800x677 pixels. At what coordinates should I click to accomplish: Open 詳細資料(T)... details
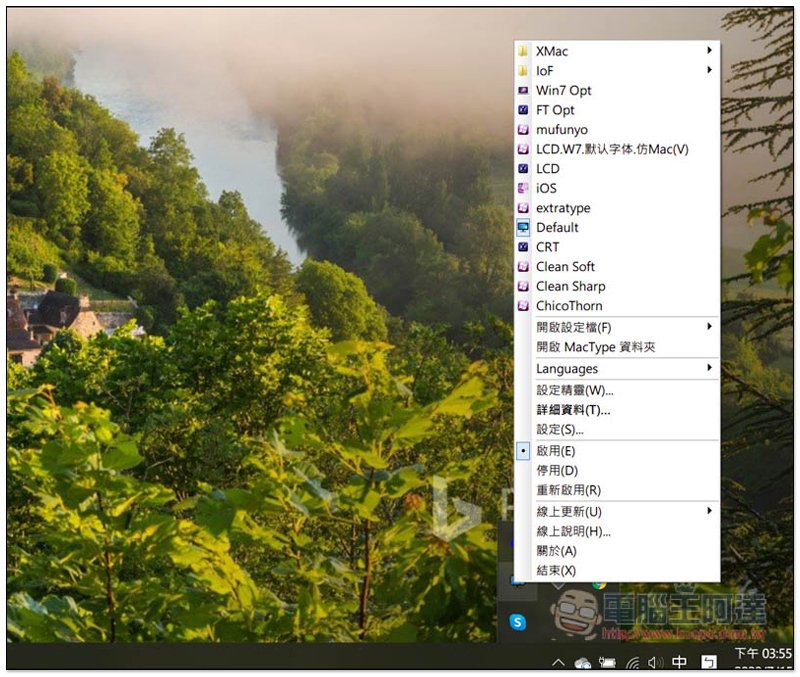point(617,410)
